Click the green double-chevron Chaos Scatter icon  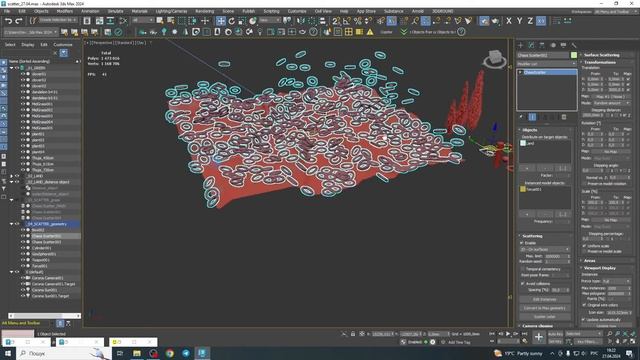pyautogui.click(x=403, y=32)
